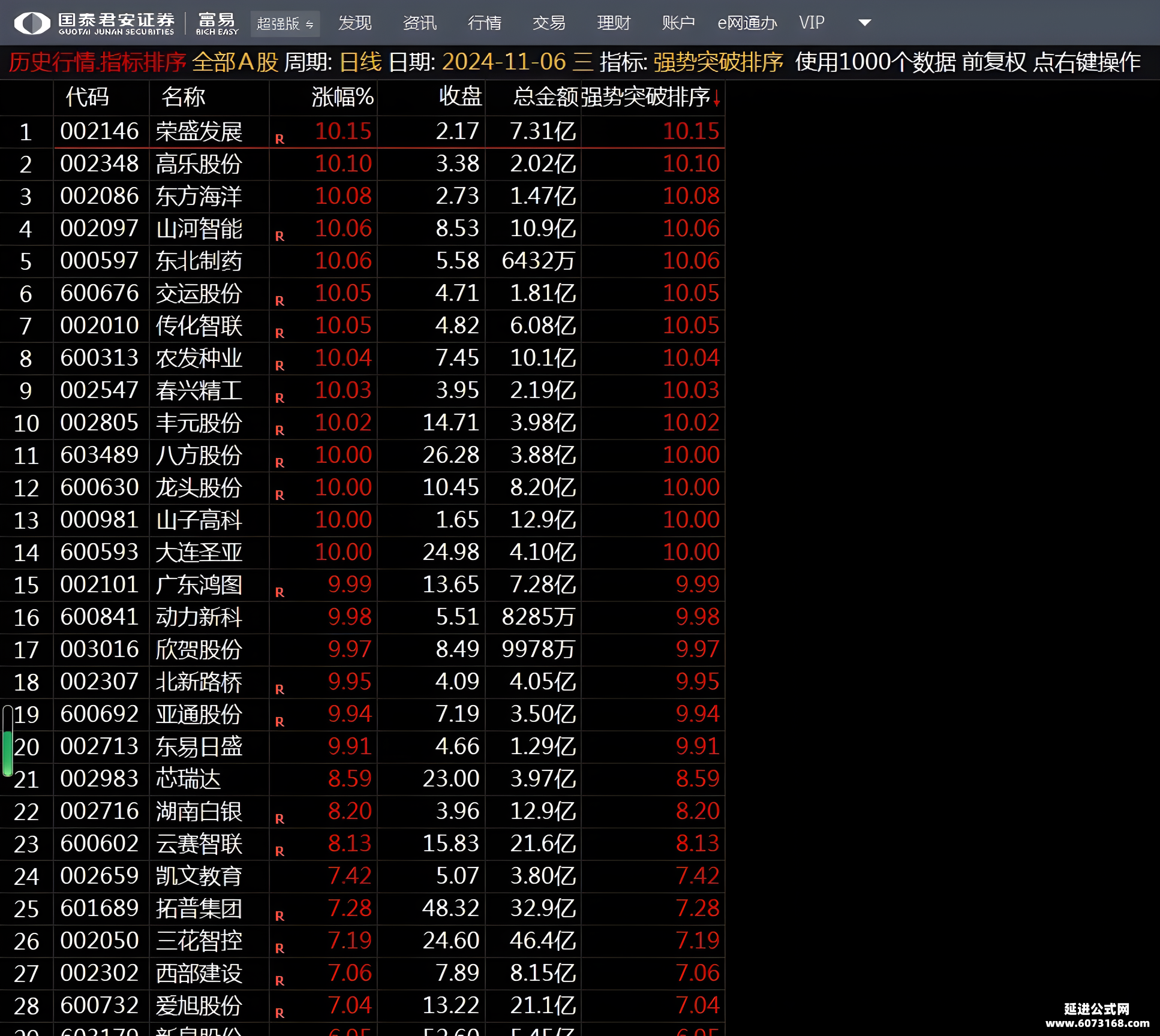Viewport: 1160px width, 1036px height.
Task: Select the 002348 高乐股份 row
Action: pyautogui.click(x=362, y=164)
